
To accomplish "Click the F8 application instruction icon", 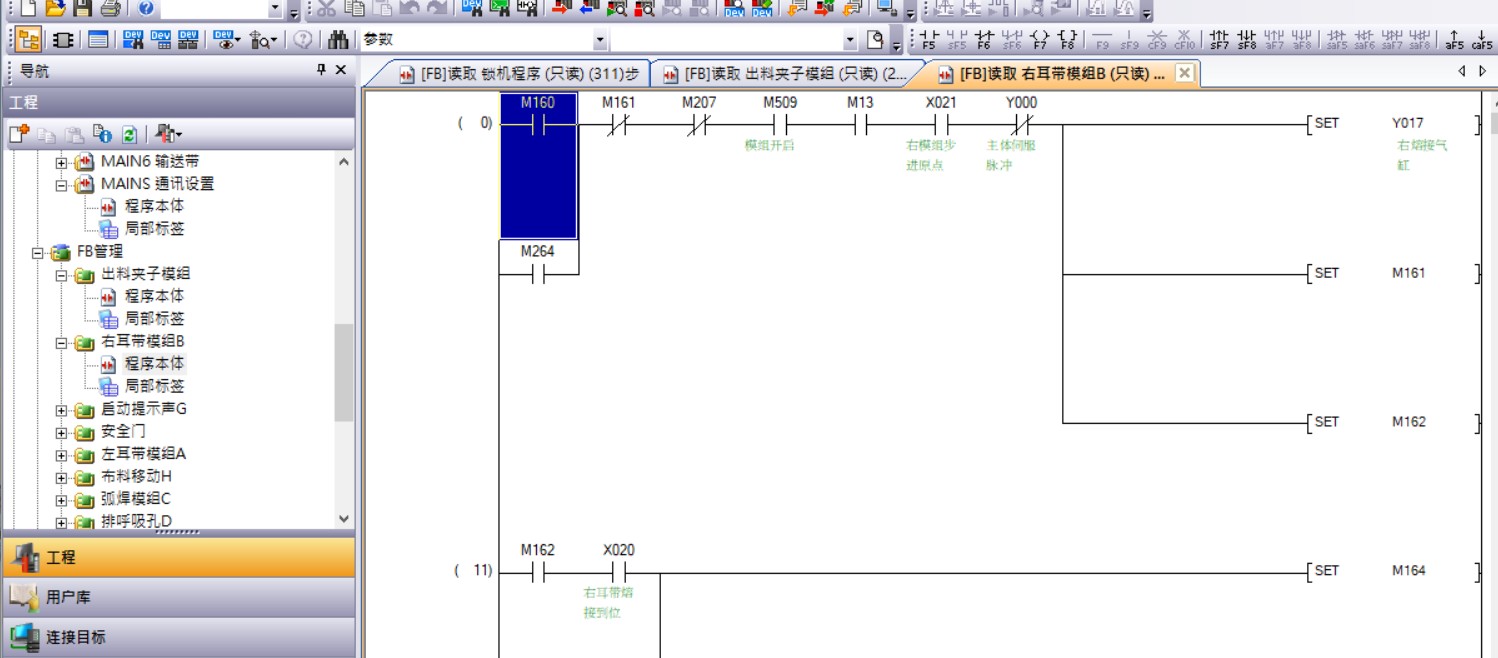I will point(1068,40).
